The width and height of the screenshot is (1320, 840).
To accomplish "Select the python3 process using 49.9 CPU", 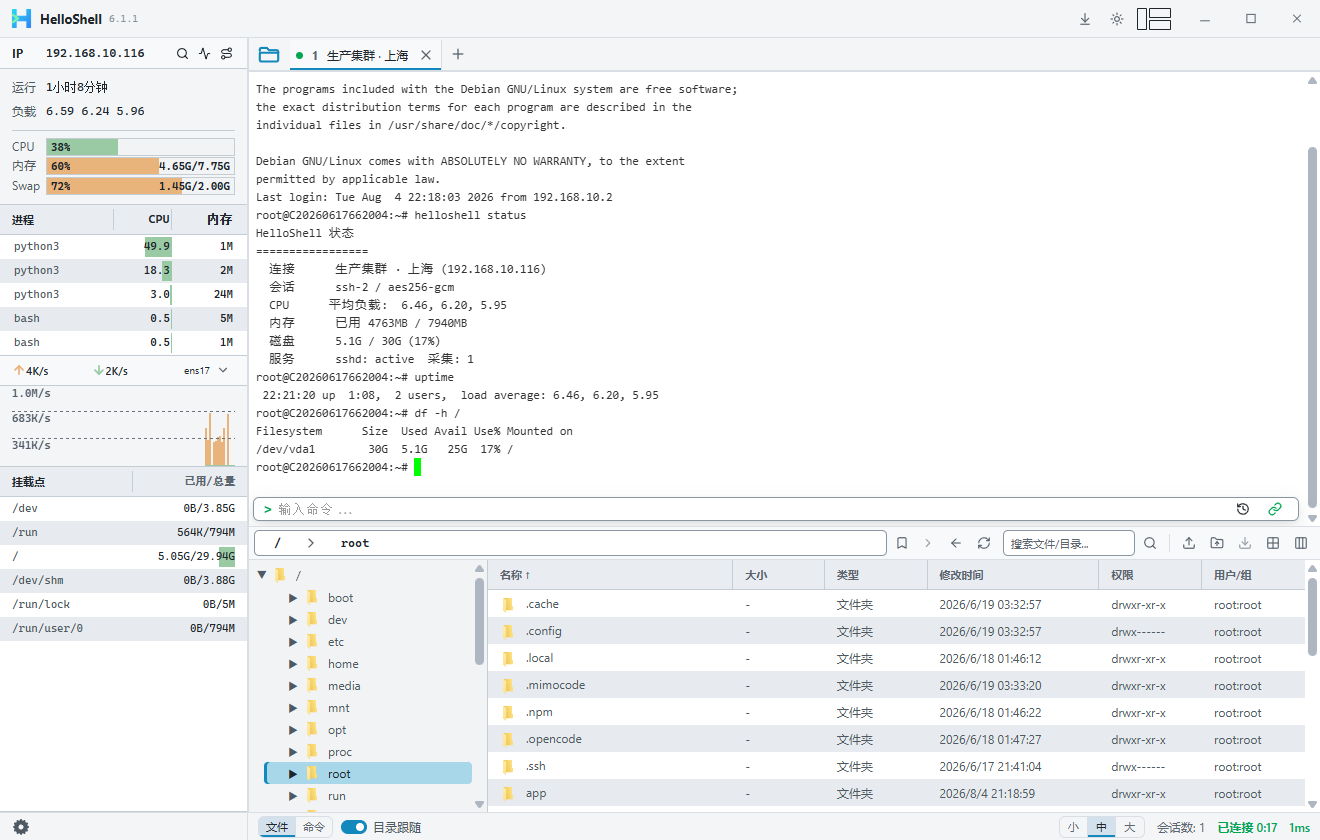I will click(x=124, y=246).
